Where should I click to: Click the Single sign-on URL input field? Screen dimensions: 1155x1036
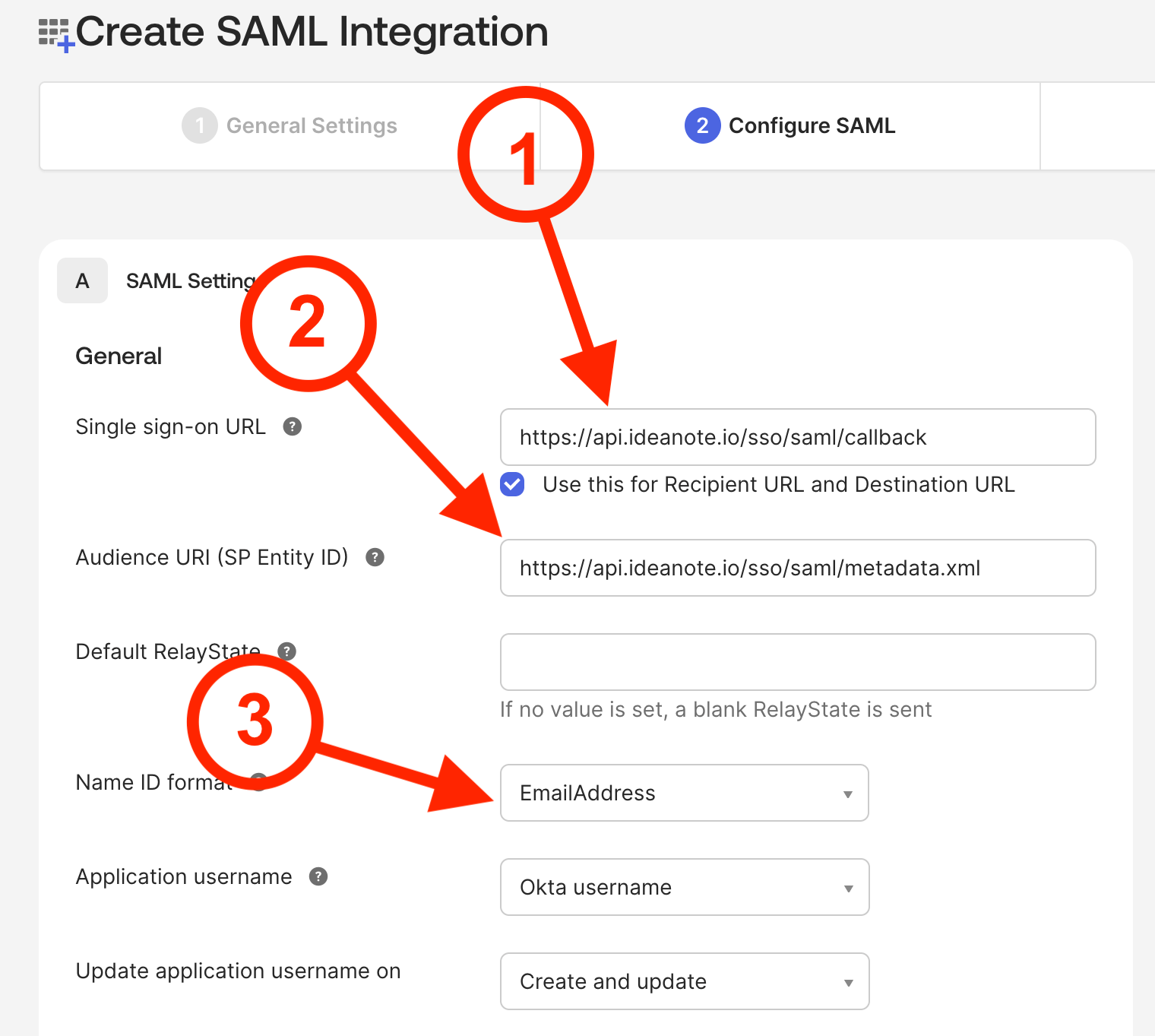[x=798, y=437]
